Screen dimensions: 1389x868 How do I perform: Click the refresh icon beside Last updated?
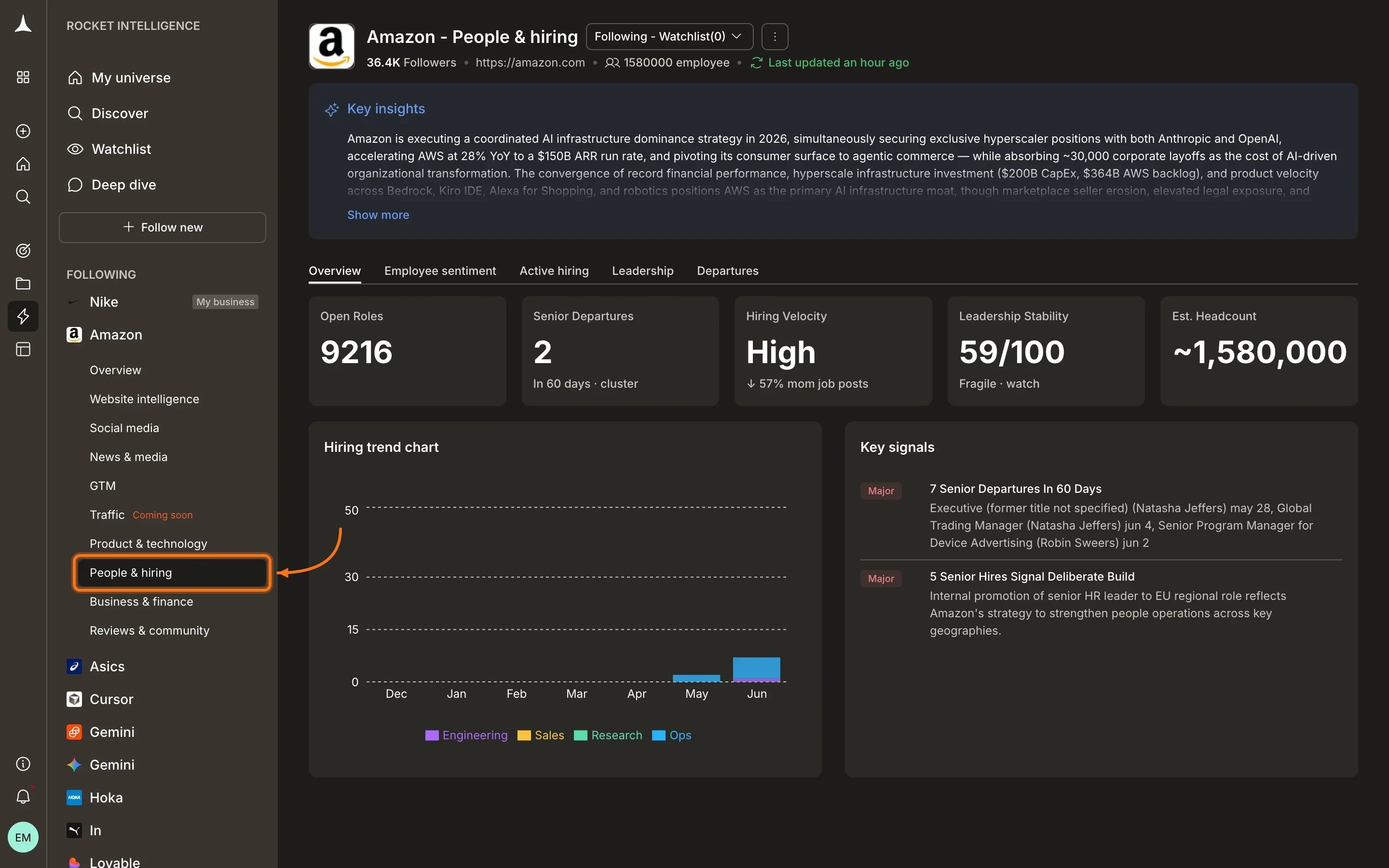click(x=757, y=63)
